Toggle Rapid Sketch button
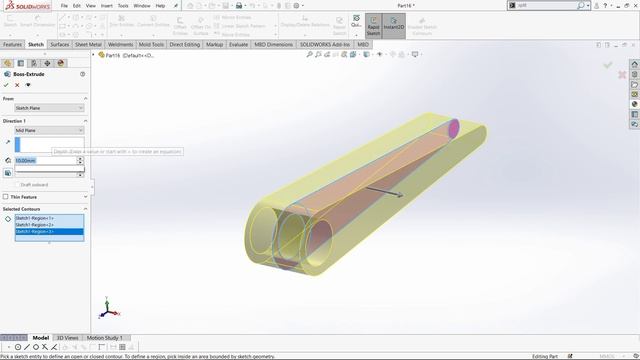The height and width of the screenshot is (360, 640). coord(373,26)
